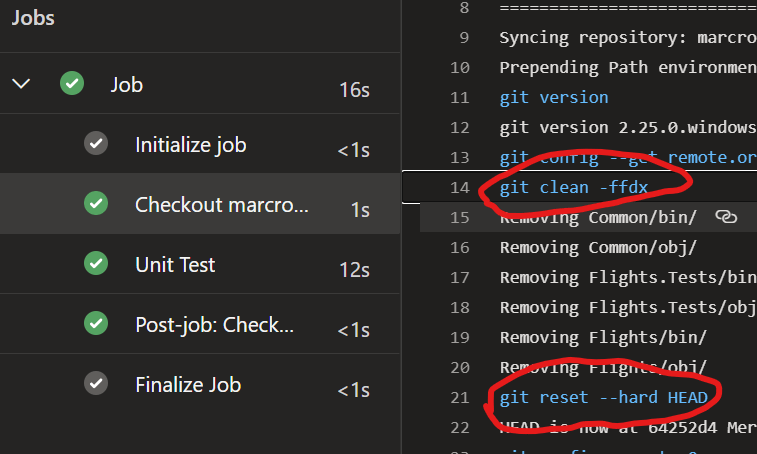Click the green checkmark icon for Post-job step
The height and width of the screenshot is (454, 757).
point(96,324)
